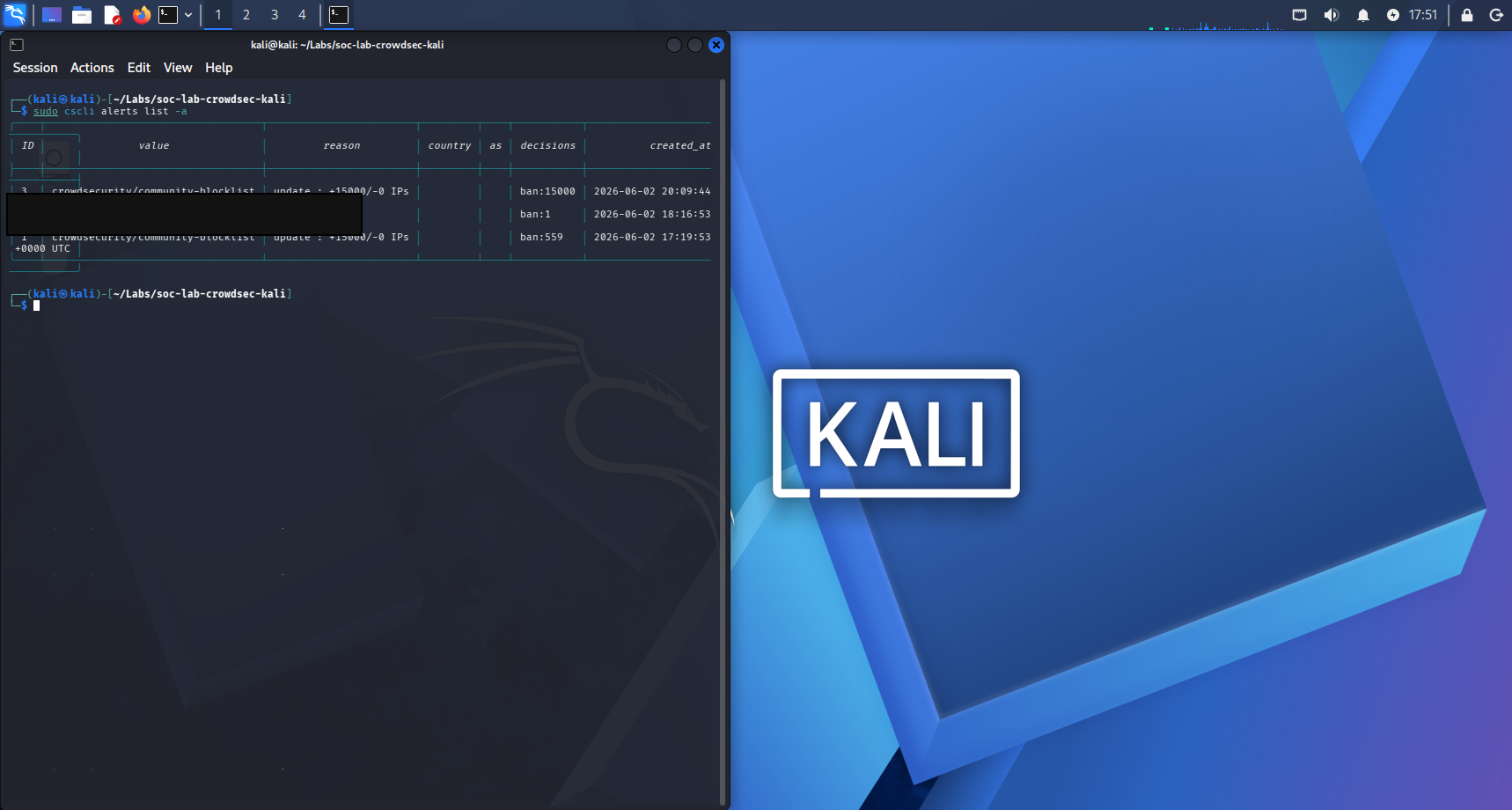Screen dimensions: 1512x810
Task: Click the log out icon
Action: tap(1496, 15)
